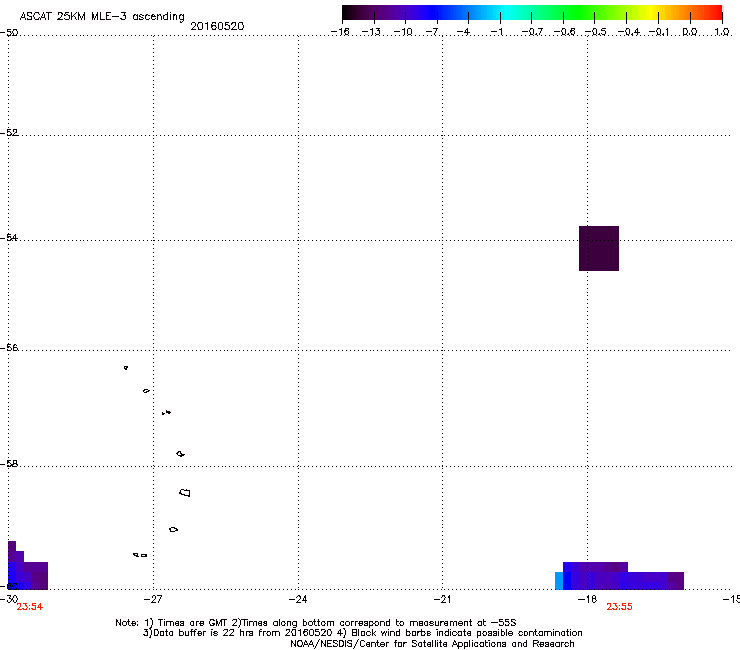Click the northernmost small island outline
740x650 pixels.
coord(126,368)
